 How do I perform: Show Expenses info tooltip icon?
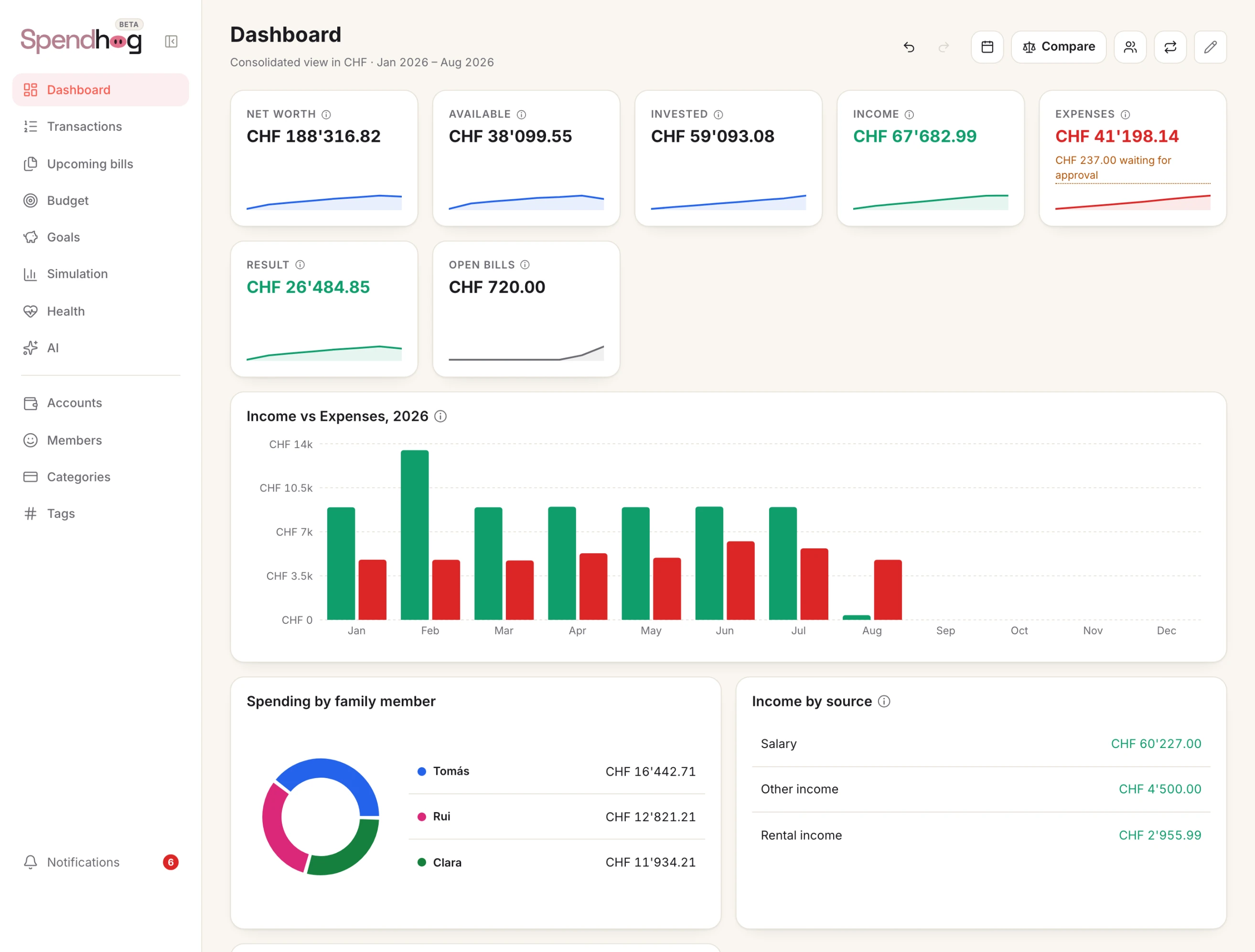[1126, 115]
